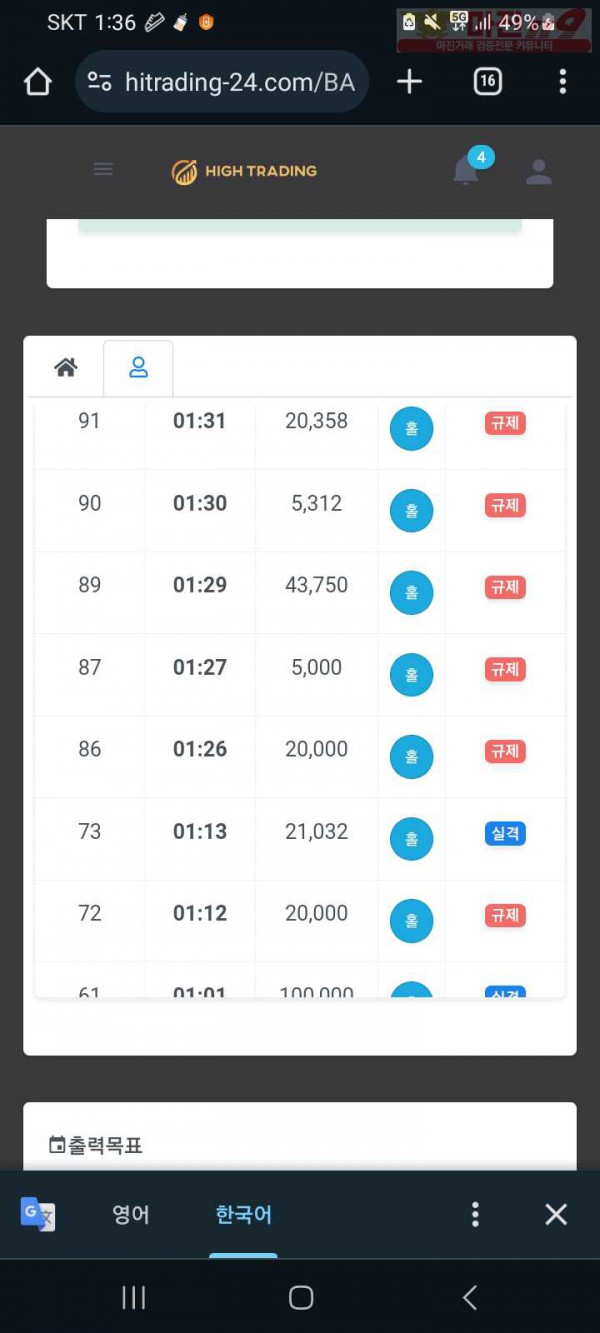The image size is (600, 1333).
Task: Tap the Google Translate icon
Action: tap(37, 1214)
